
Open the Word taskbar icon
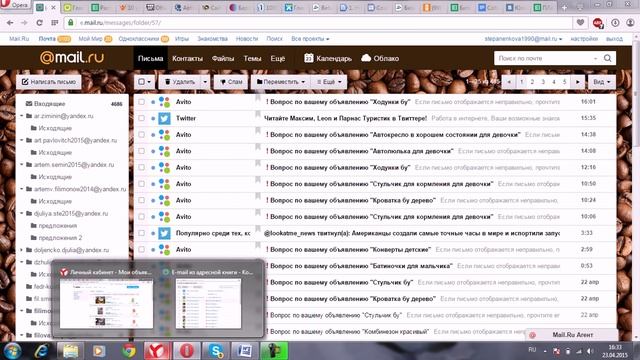pyautogui.click(x=244, y=351)
